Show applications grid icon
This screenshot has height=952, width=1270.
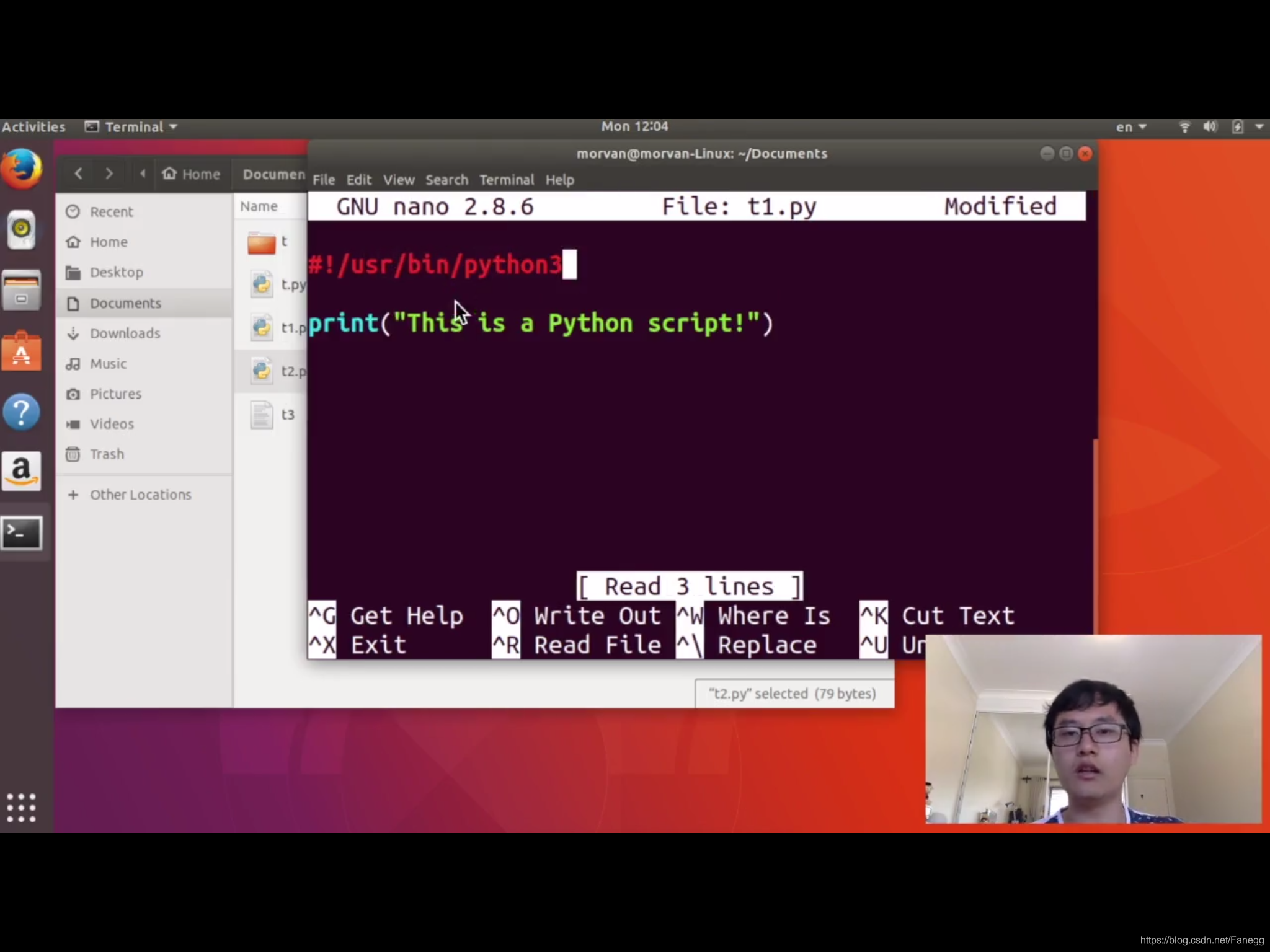[22, 807]
